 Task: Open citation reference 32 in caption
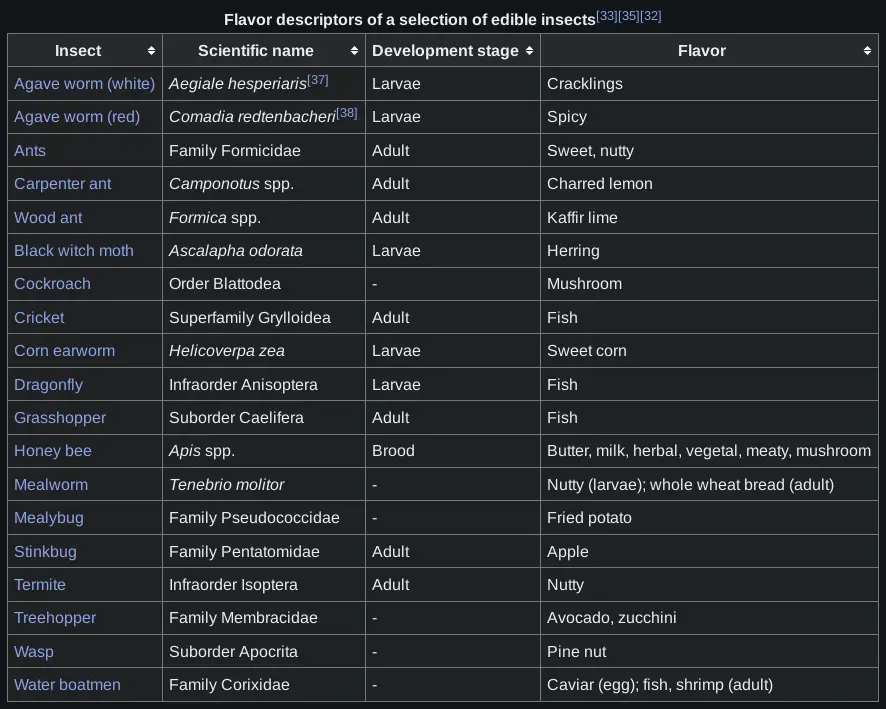tap(651, 16)
